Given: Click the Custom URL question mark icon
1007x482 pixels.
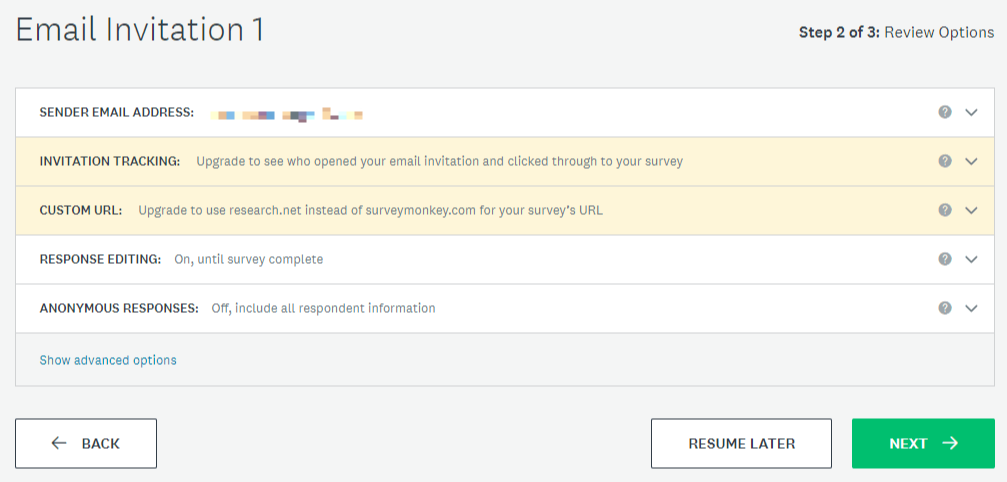Looking at the screenshot, I should pyautogui.click(x=944, y=210).
